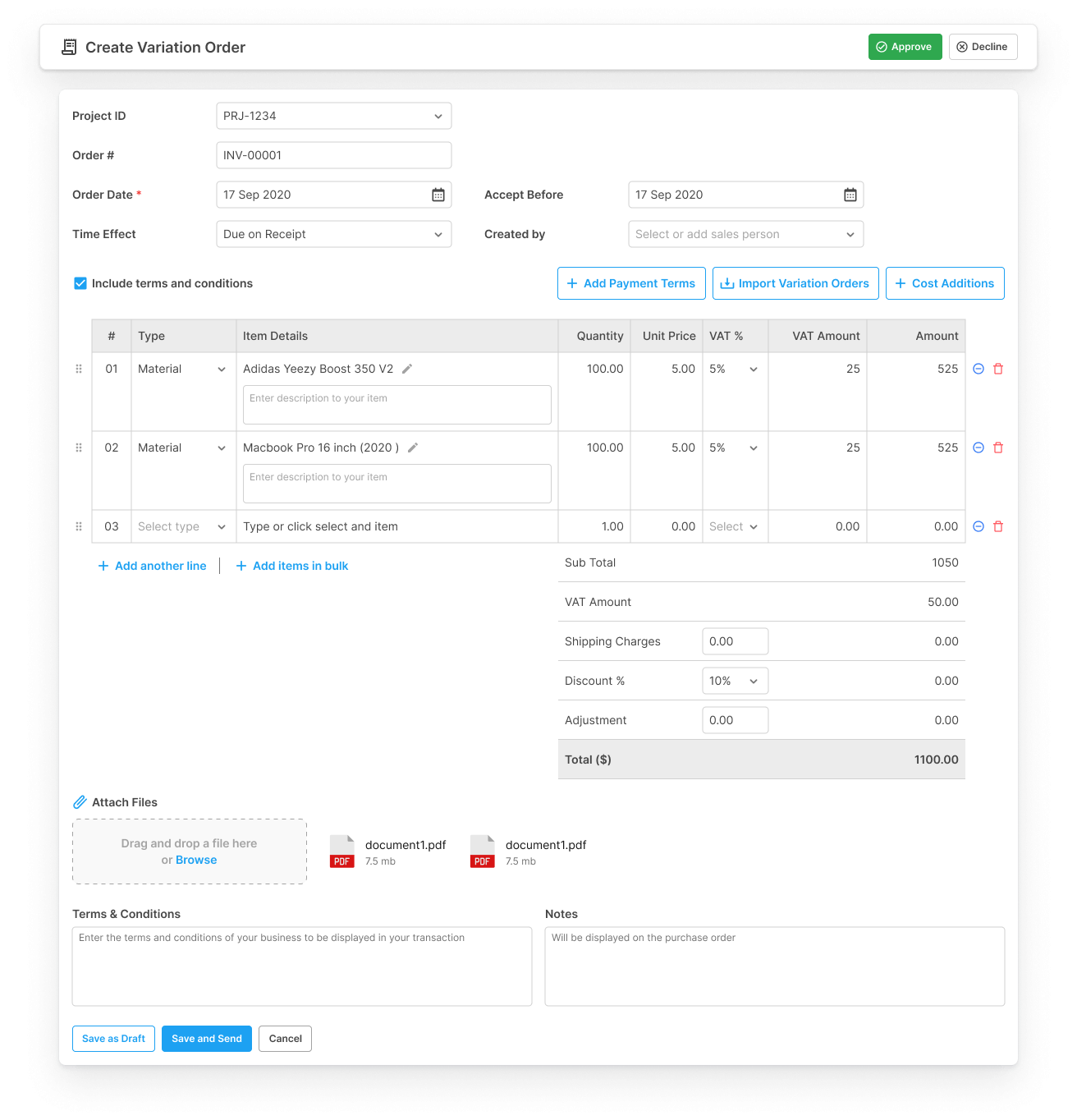Click the blue minus icon on row 02
Screen dimensions: 1077x1120
coord(978,448)
